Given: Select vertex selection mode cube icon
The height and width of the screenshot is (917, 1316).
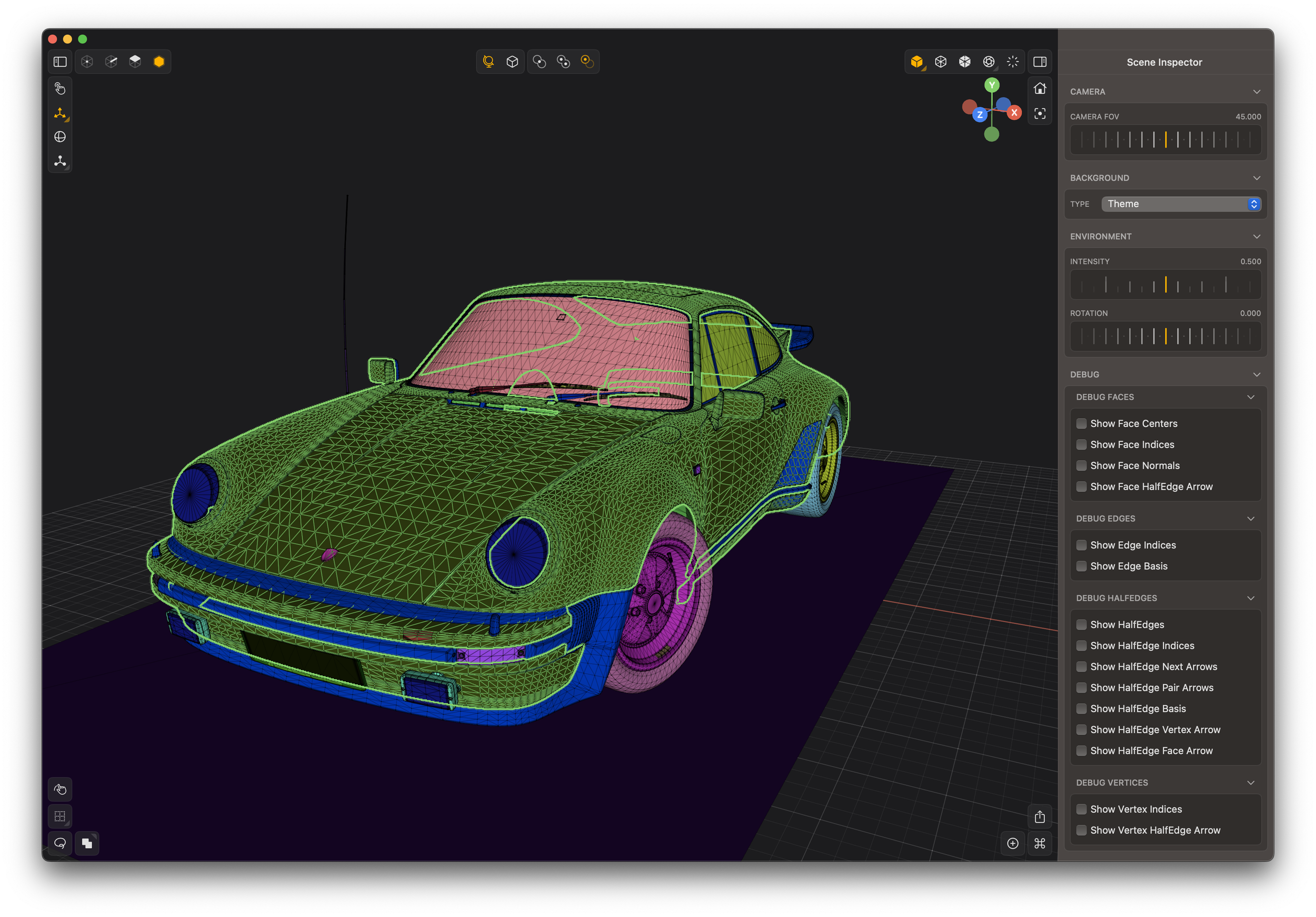Looking at the screenshot, I should (87, 62).
